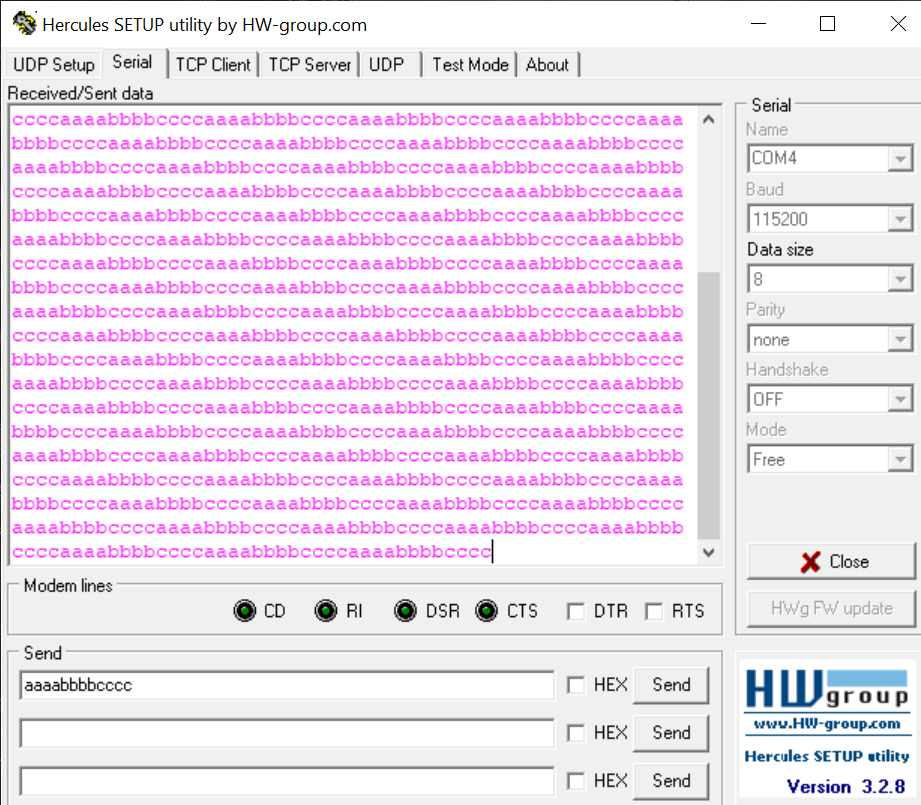Viewport: 921px width, 805px height.
Task: Open the Parity dropdown
Action: tap(899, 338)
